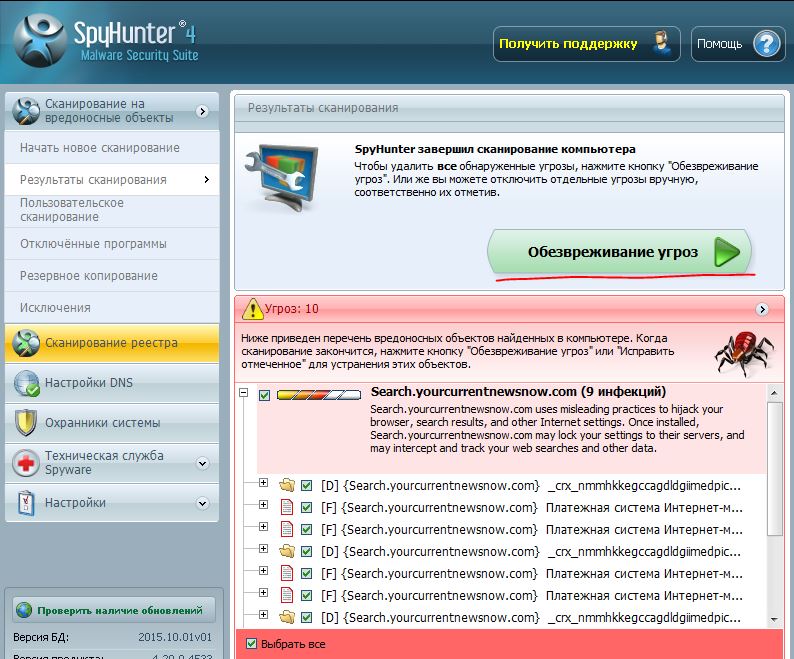Toggle the Выбрать все checkbox
This screenshot has width=794, height=659.
point(251,643)
